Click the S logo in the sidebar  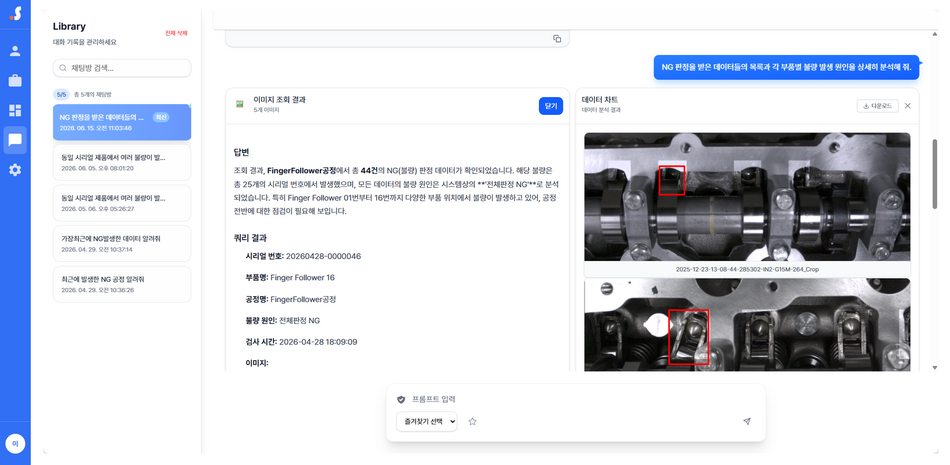15,13
